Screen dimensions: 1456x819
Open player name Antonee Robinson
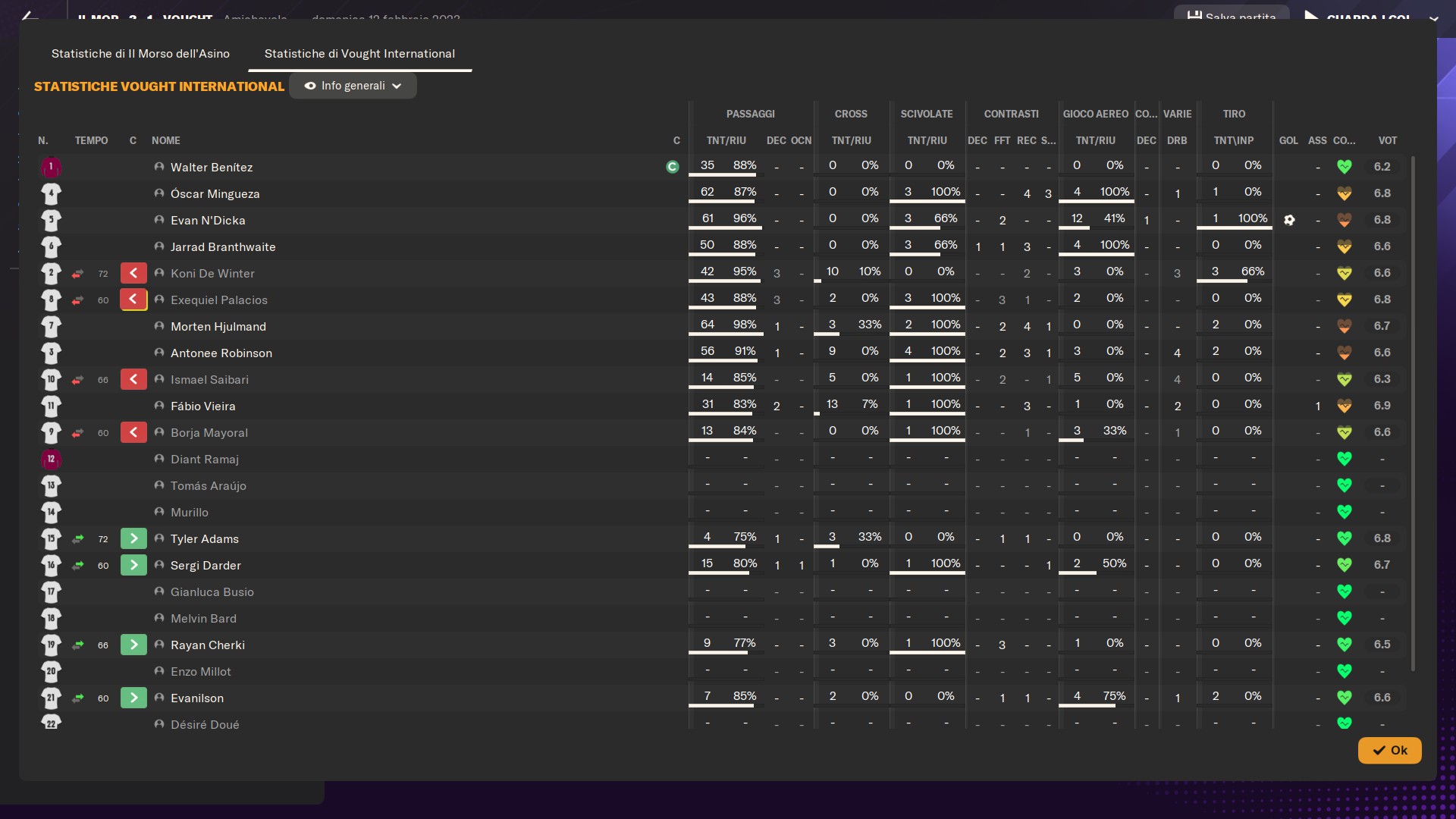tap(221, 353)
